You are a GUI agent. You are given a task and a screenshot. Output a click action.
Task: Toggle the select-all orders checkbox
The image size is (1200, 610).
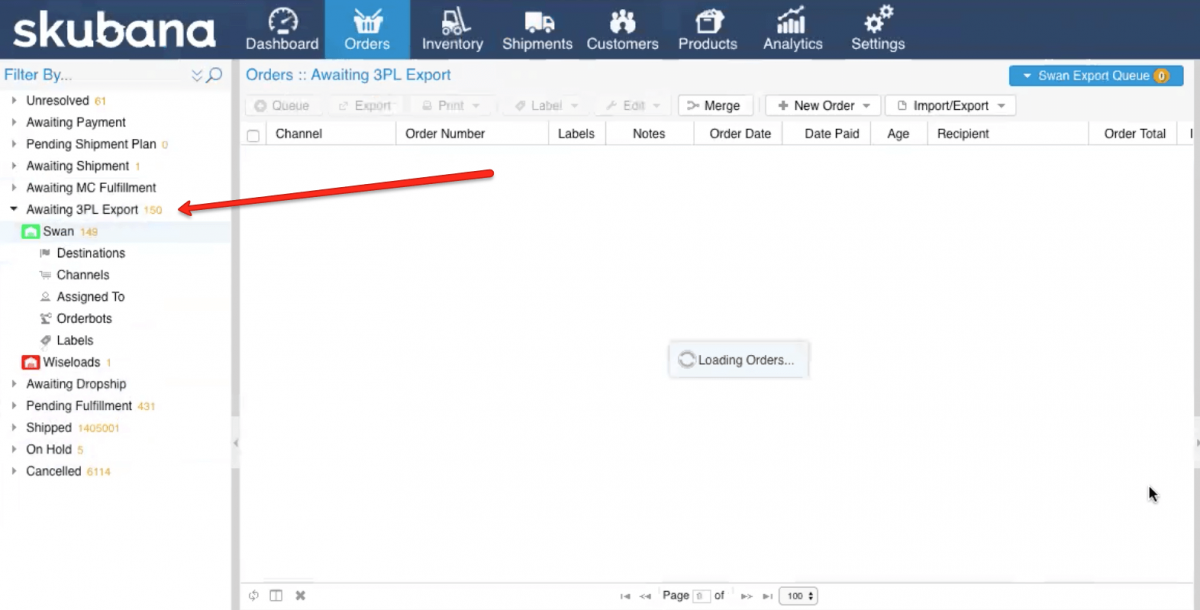[253, 135]
